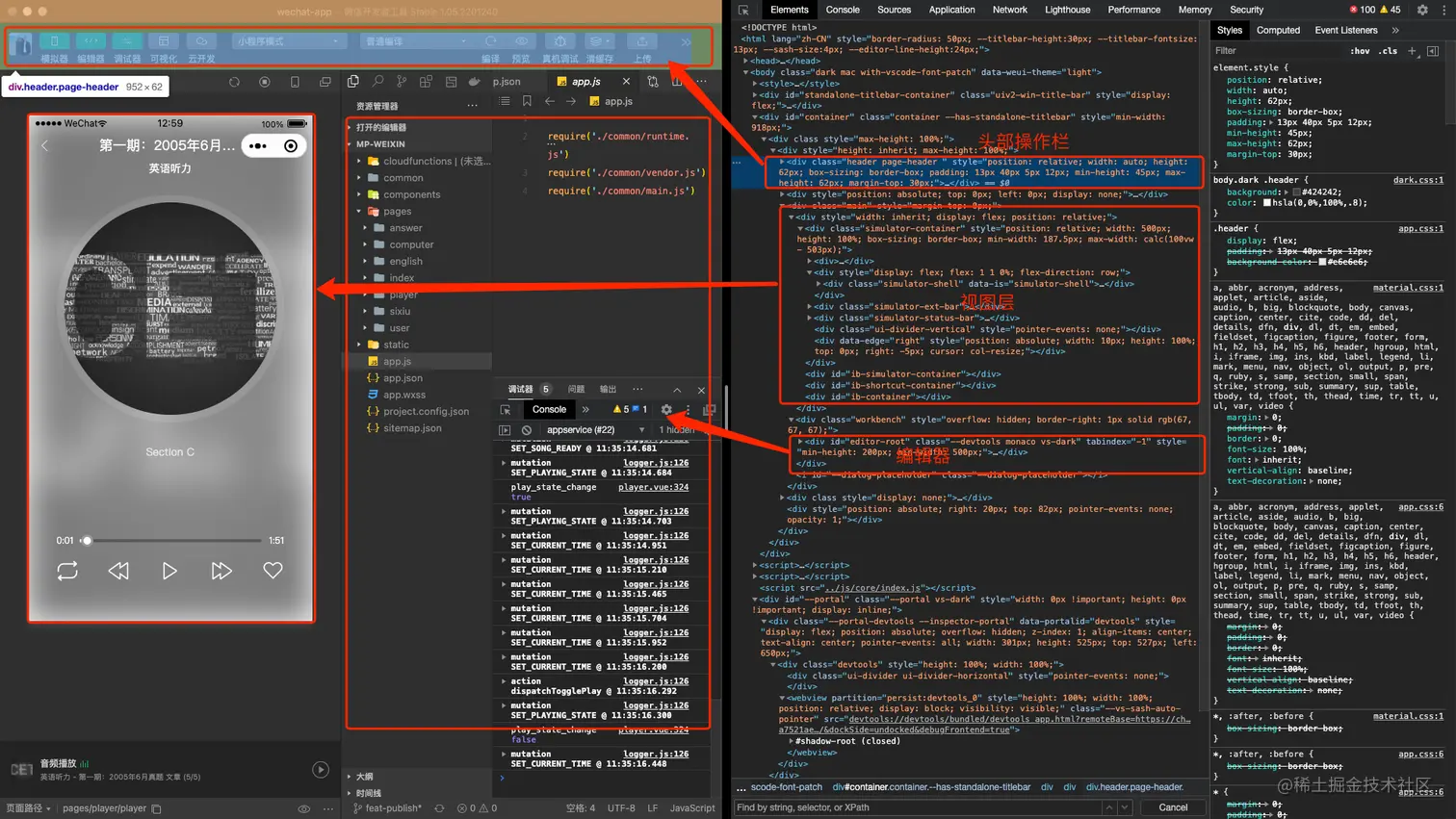Open the search icon in editor sidebar
This screenshot has height=819, width=1456.
pyautogui.click(x=377, y=82)
